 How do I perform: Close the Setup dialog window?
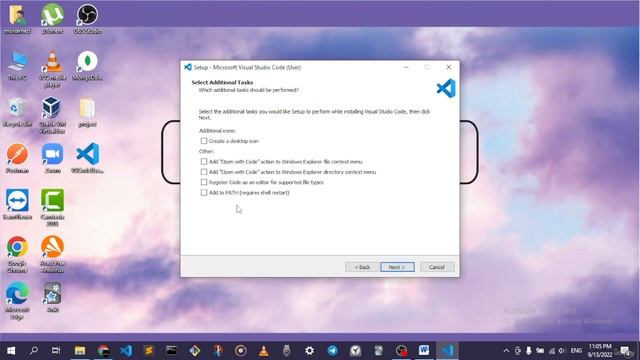(449, 67)
